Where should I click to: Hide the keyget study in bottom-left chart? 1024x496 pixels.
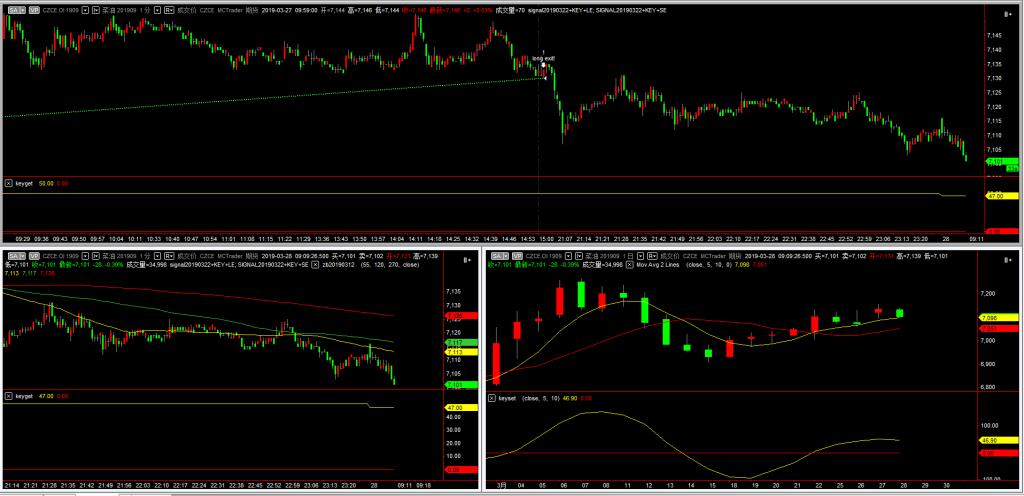[8, 395]
